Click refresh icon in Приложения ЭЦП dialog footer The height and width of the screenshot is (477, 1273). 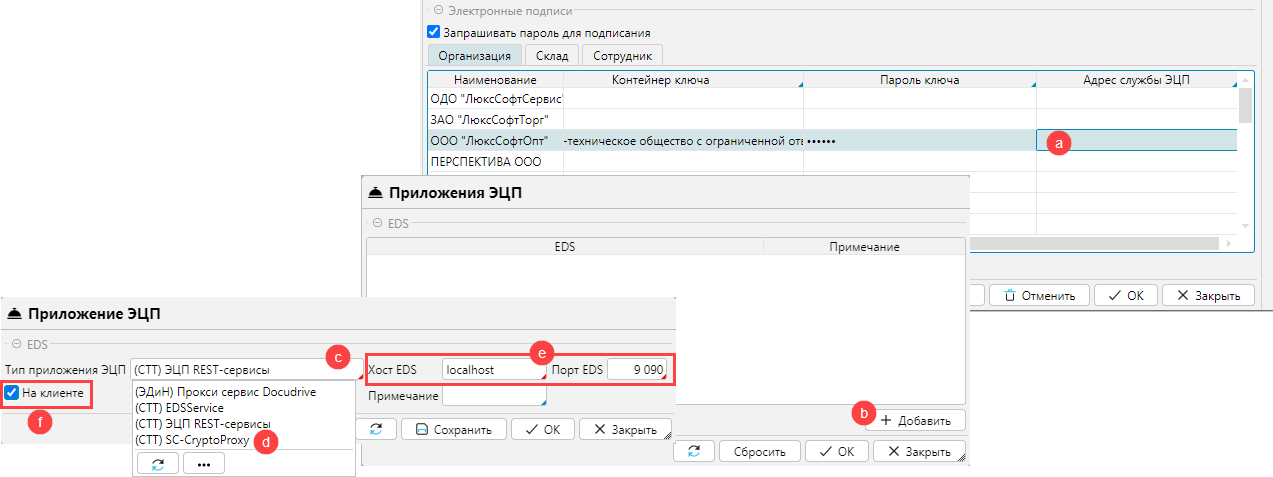coord(692,451)
